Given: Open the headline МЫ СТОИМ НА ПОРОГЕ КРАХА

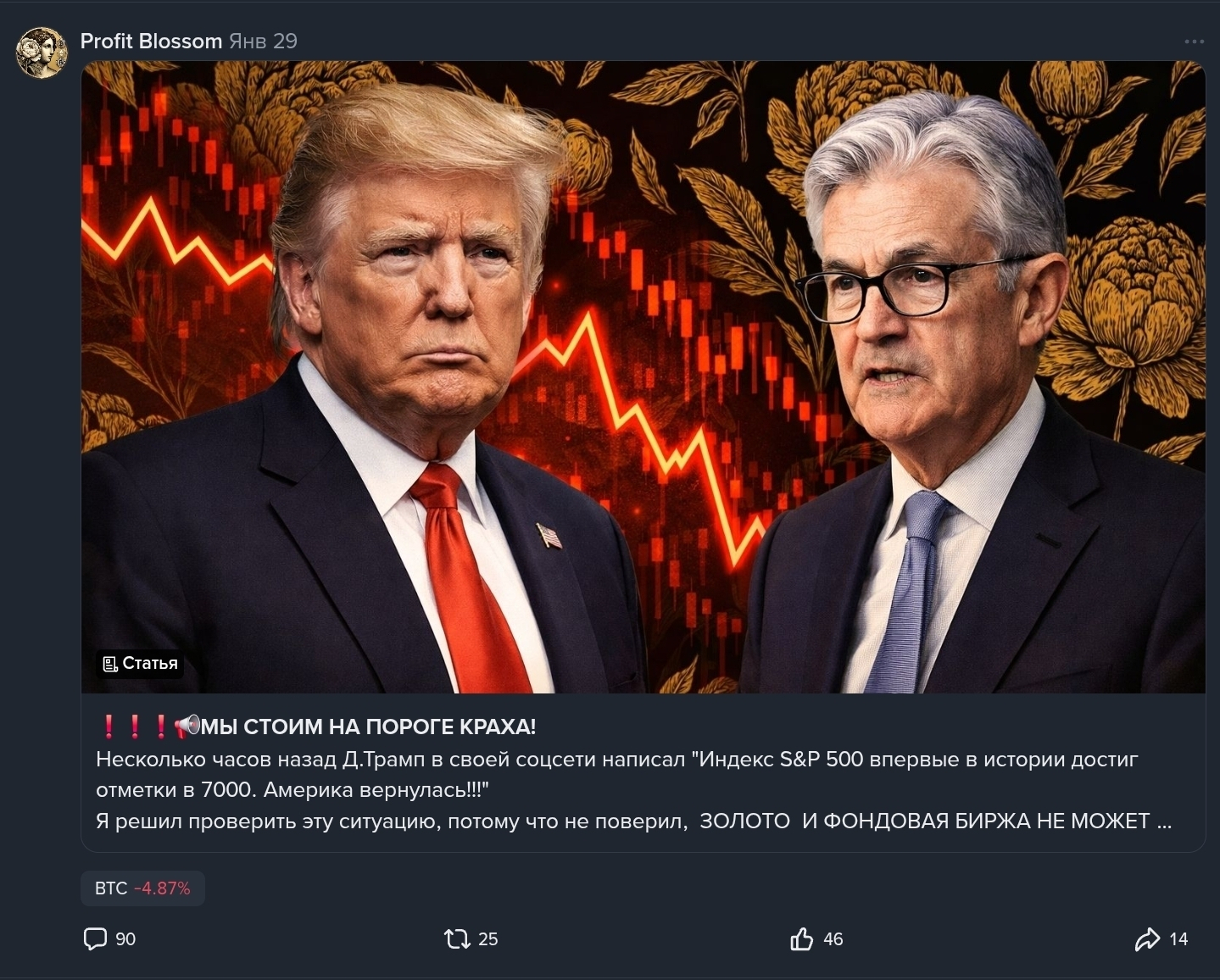Looking at the screenshot, I should click(368, 727).
